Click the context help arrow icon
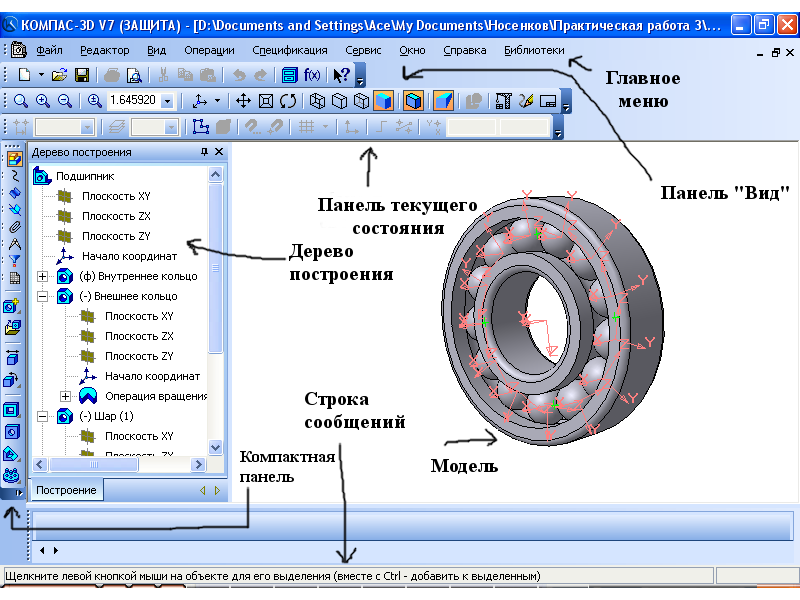800x600 pixels. click(x=341, y=75)
